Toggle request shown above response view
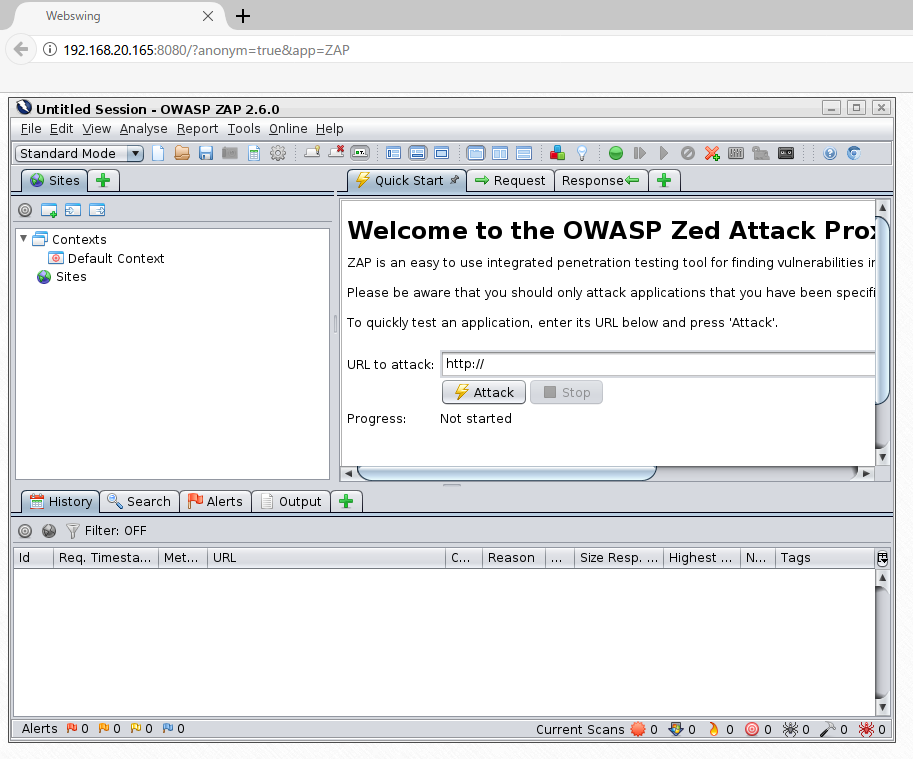The image size is (913, 759). tap(524, 153)
